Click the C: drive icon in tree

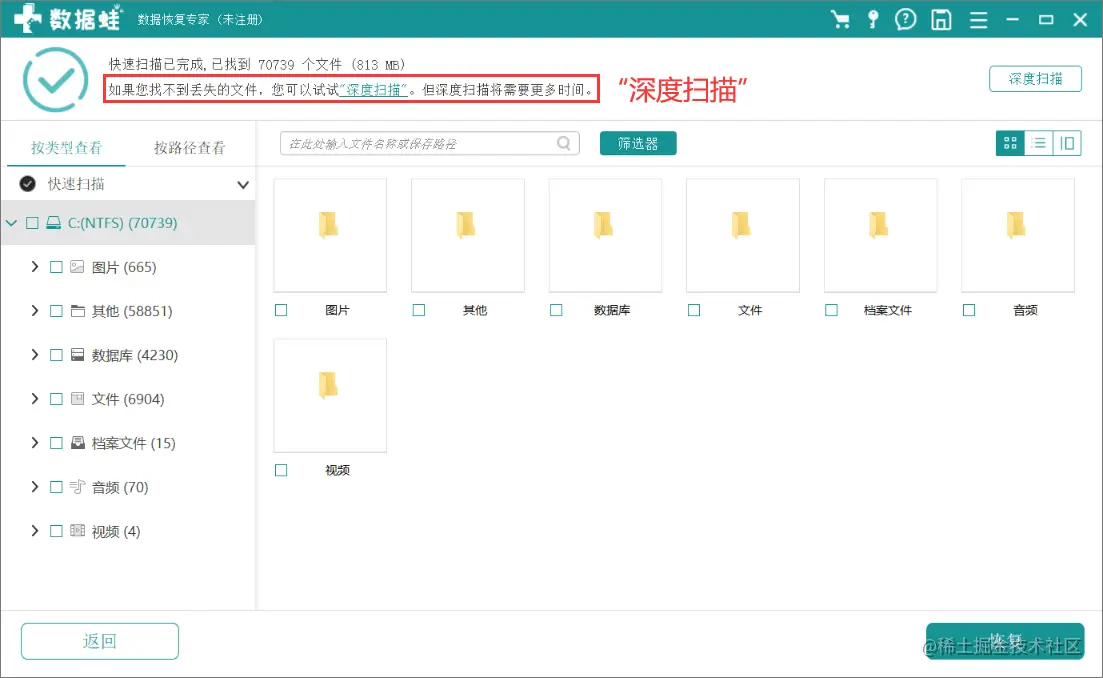pyautogui.click(x=53, y=223)
